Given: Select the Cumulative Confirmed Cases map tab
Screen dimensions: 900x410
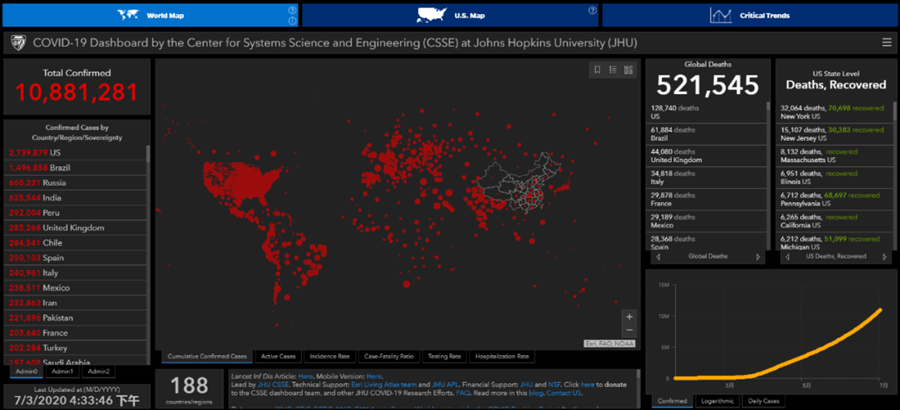Looking at the screenshot, I should [207, 357].
